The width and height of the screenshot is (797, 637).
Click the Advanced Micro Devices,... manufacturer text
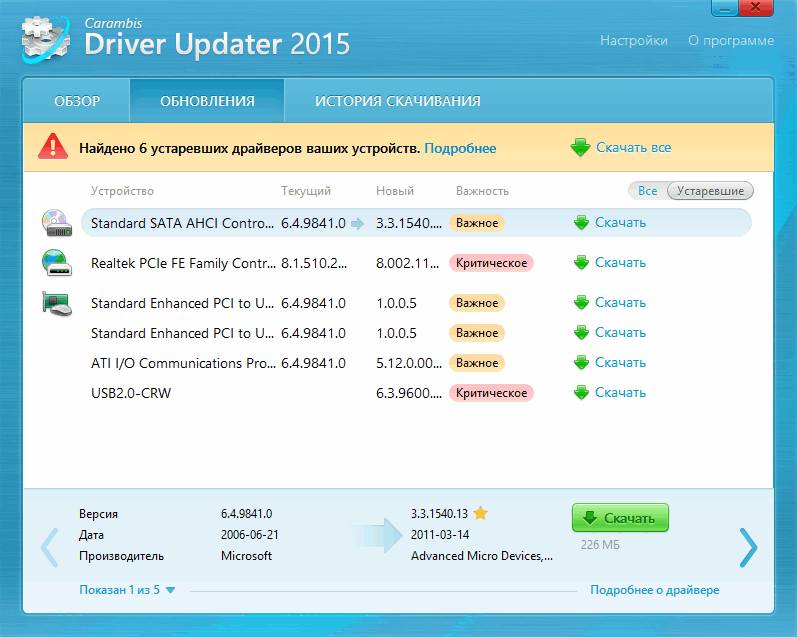coord(482,556)
